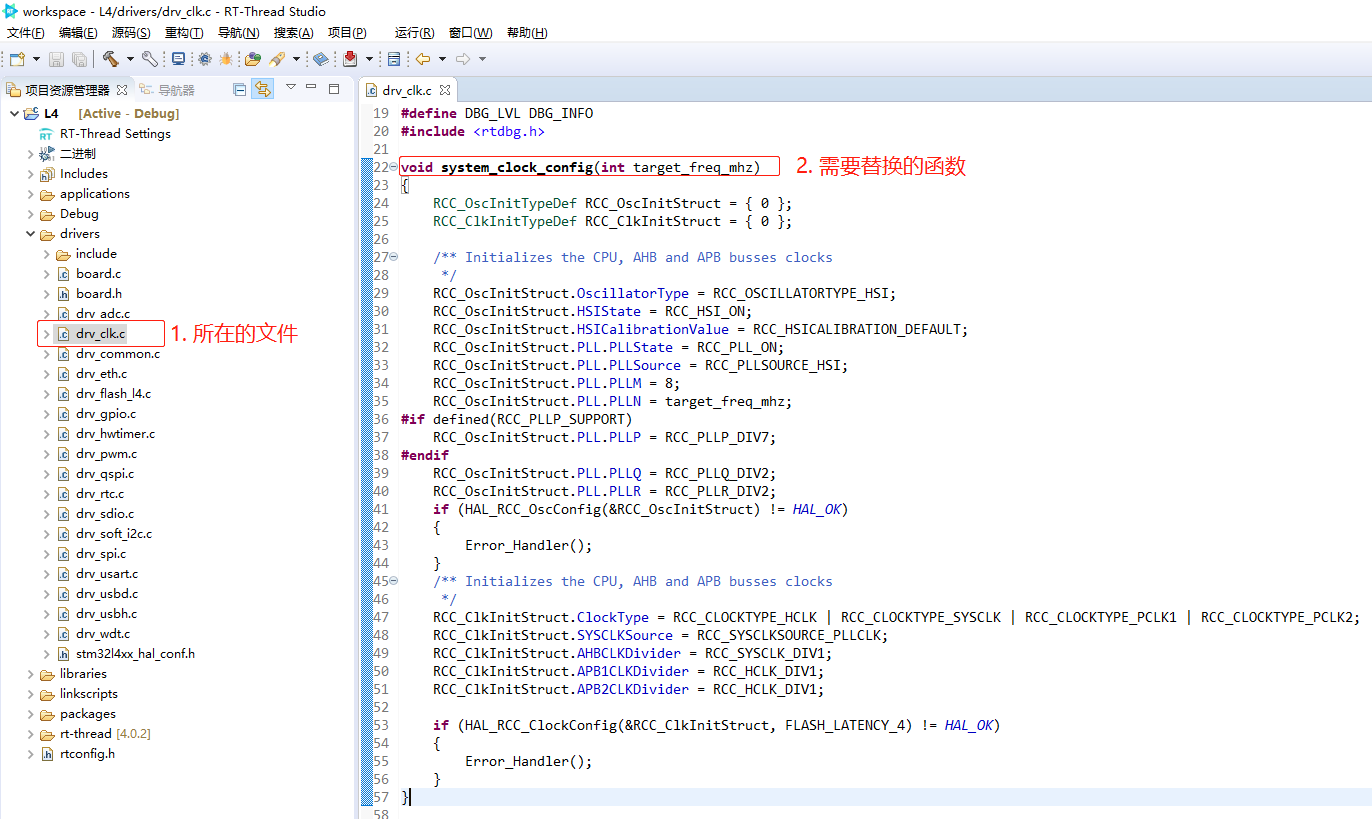
Task: Minimize the project explorer panel
Action: [311, 88]
